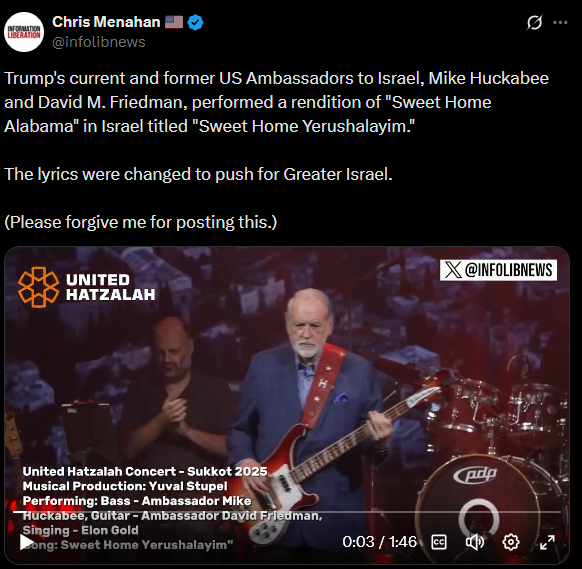This screenshot has width=582, height=569.
Task: Click the Information Liberation profile avatar
Action: (x=24, y=32)
